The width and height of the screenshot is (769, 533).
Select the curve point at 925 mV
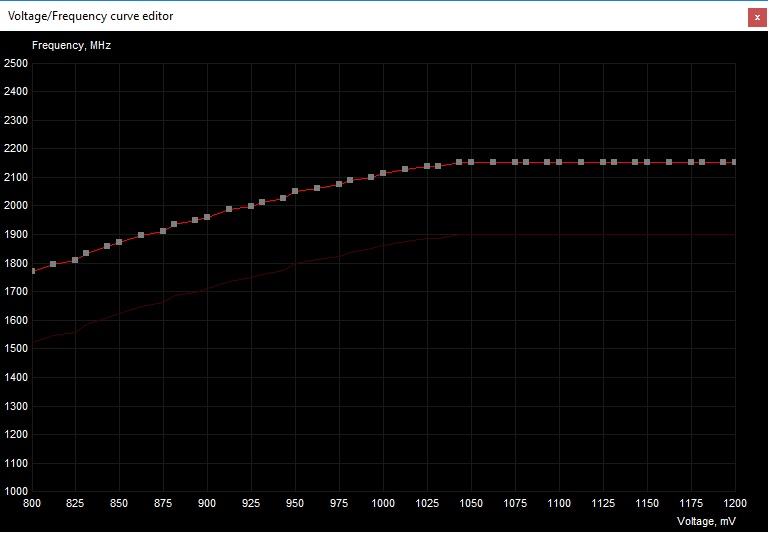(x=251, y=206)
